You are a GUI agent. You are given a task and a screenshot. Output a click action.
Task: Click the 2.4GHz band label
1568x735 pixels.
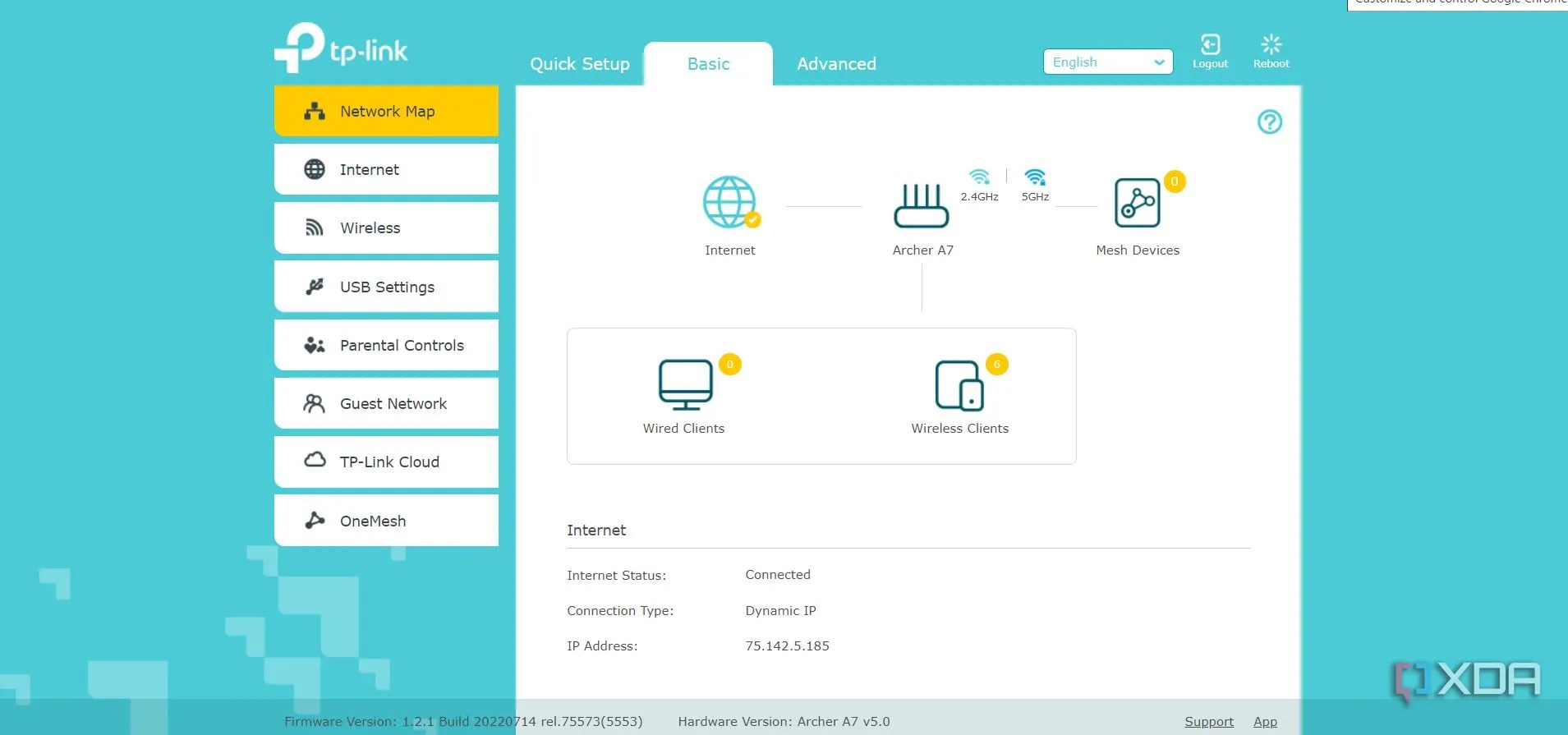coord(979,197)
